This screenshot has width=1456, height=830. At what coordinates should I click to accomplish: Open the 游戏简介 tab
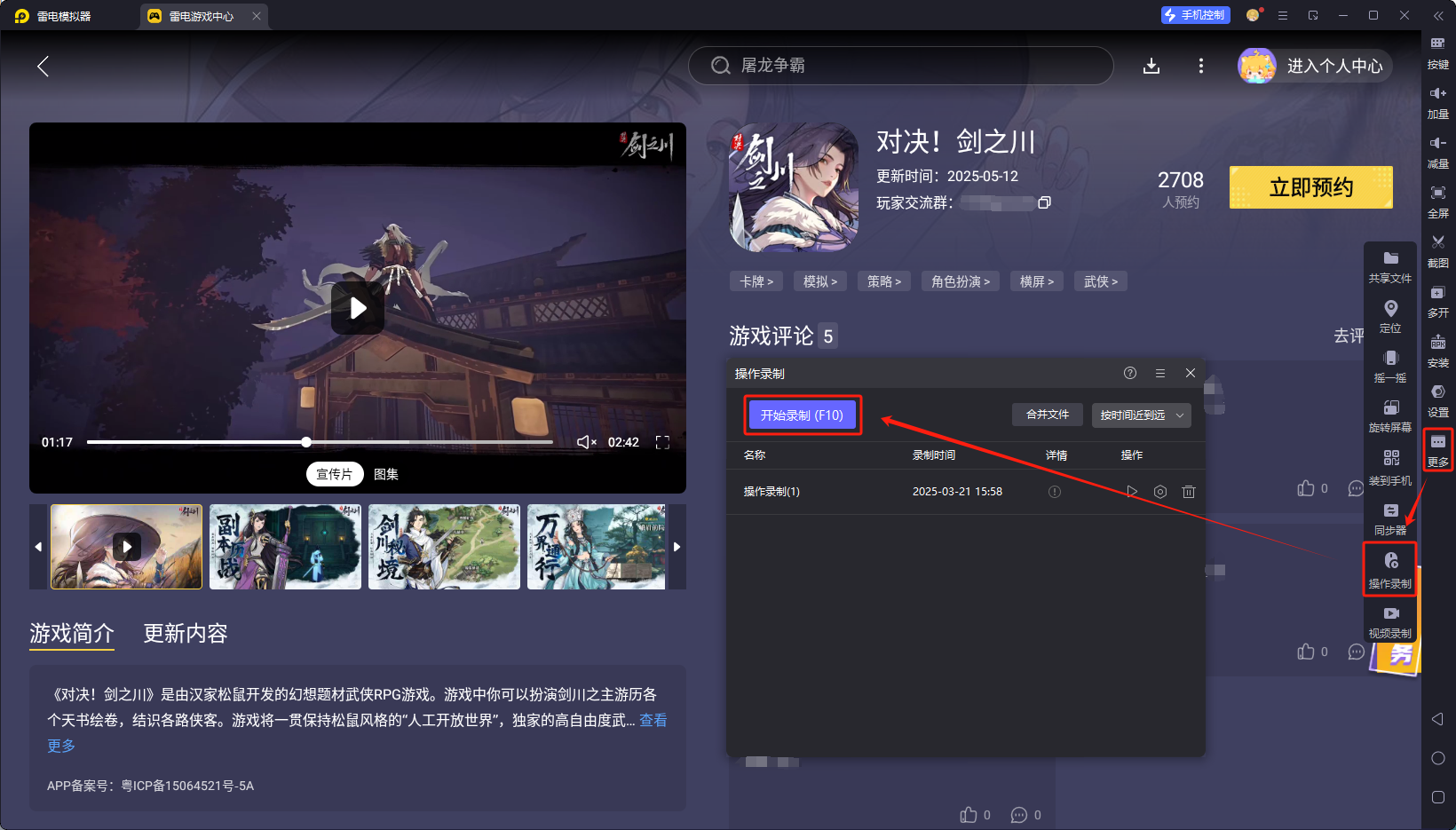[x=72, y=634]
